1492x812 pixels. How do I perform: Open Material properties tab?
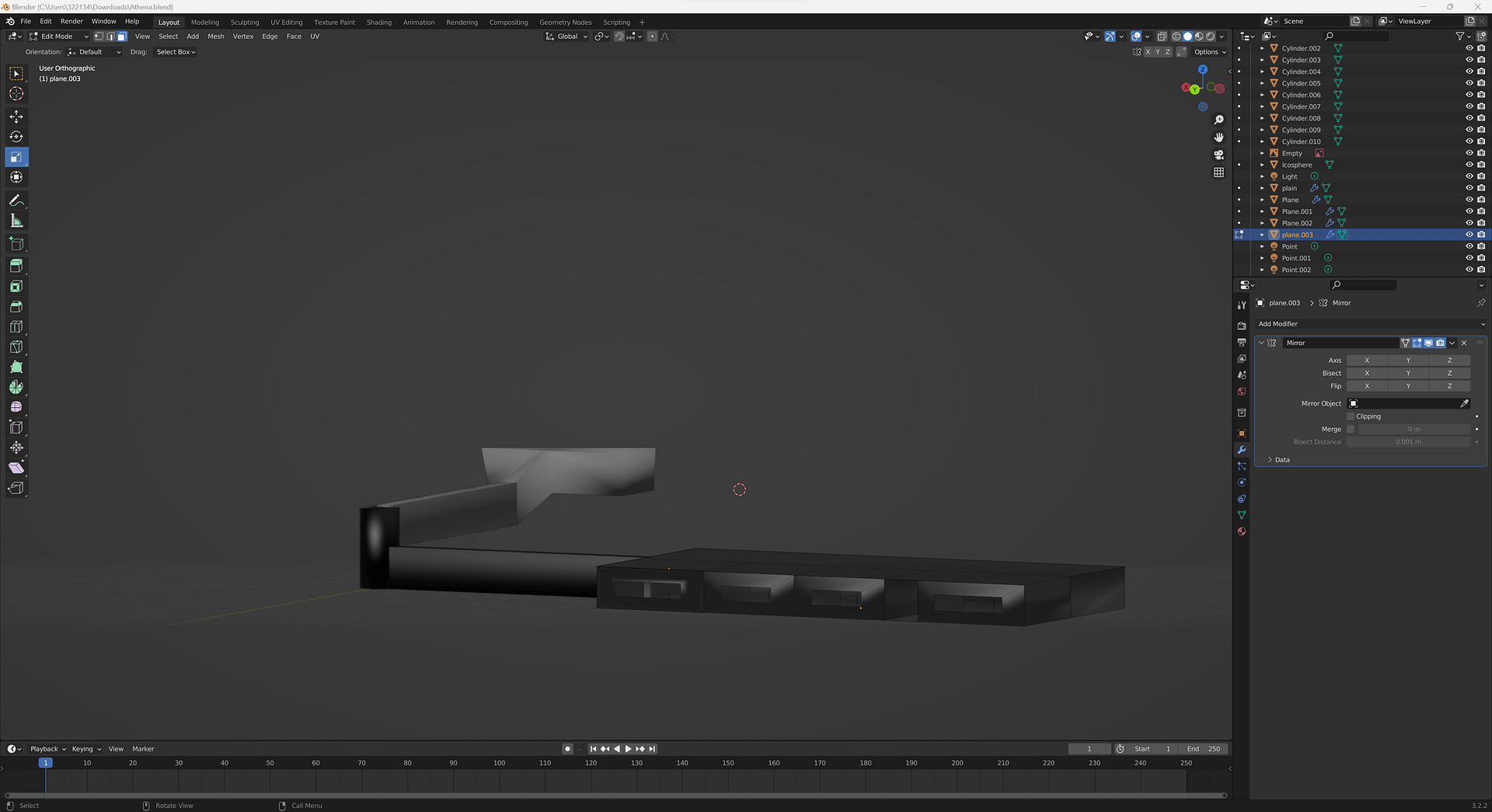(x=1241, y=531)
